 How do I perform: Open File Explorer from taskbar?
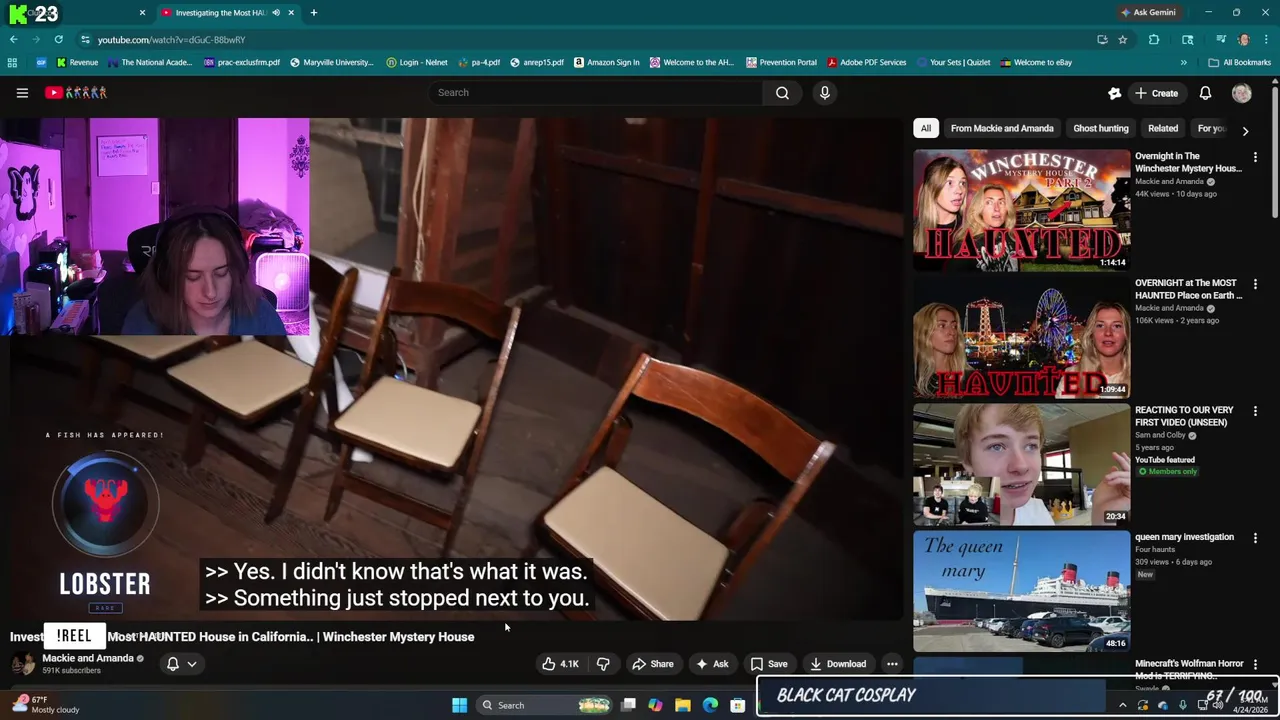click(682, 705)
